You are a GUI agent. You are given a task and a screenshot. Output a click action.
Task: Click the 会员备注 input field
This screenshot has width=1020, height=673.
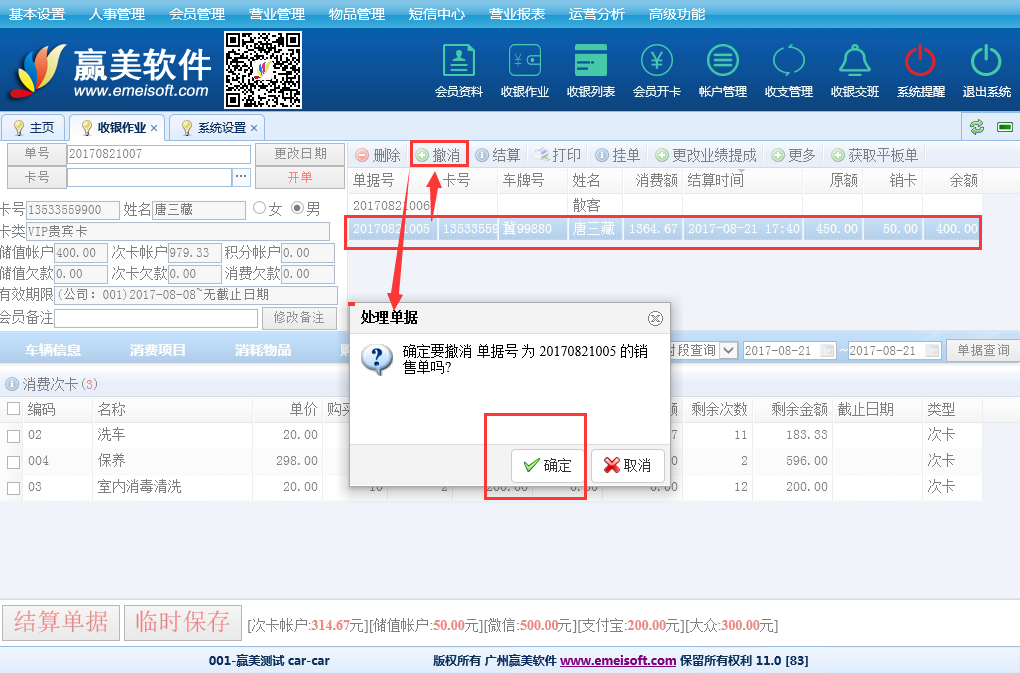coord(156,318)
